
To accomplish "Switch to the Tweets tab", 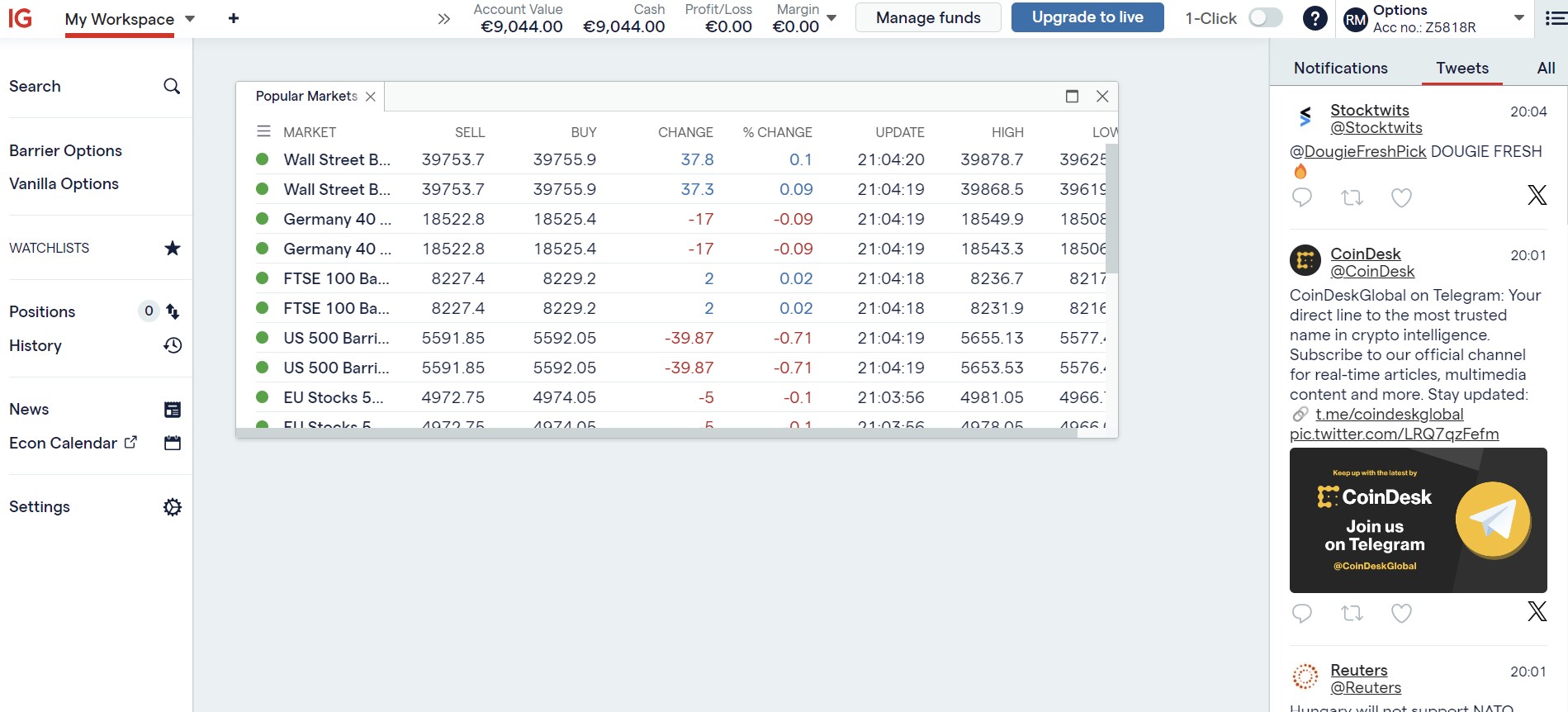I will coord(1461,68).
